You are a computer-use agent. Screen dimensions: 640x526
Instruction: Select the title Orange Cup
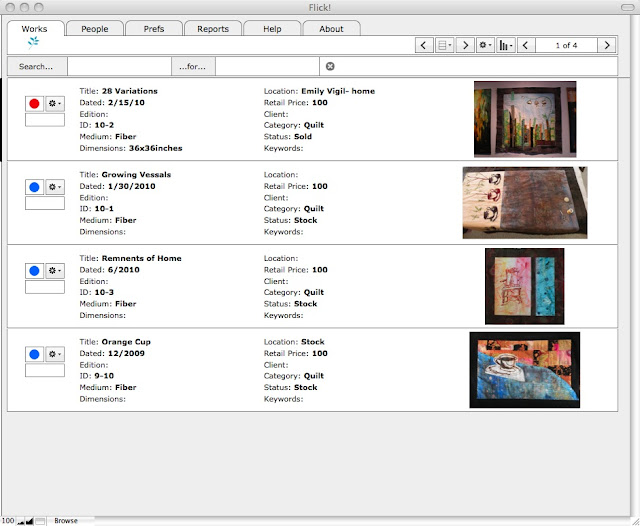tap(126, 342)
